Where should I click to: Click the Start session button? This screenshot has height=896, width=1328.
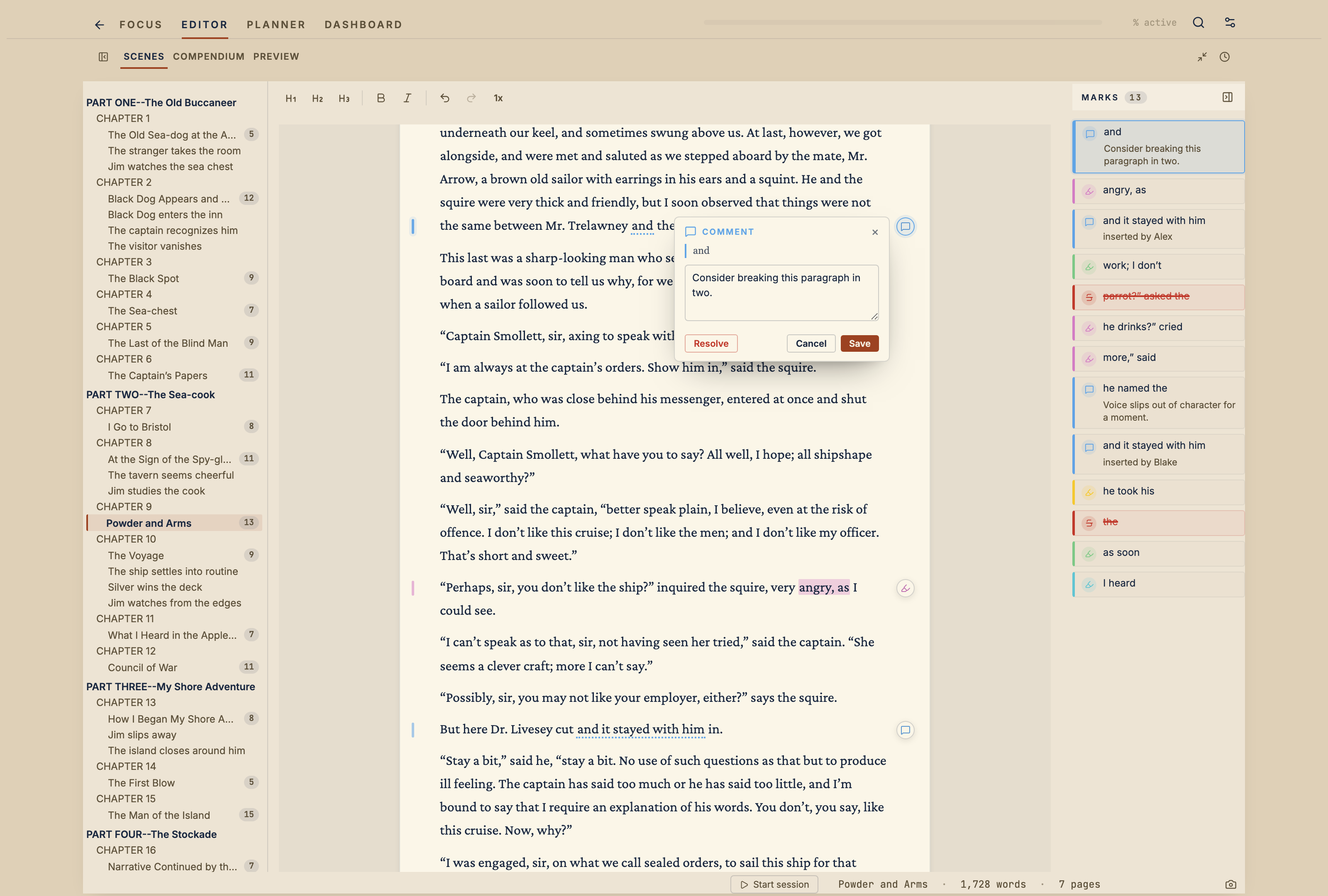(x=774, y=884)
